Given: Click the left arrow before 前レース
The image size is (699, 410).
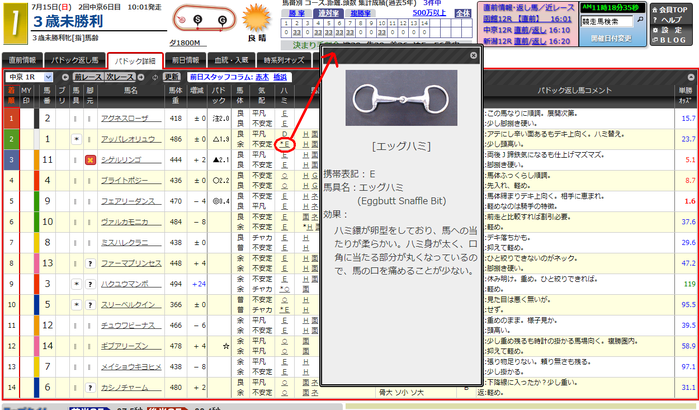Looking at the screenshot, I should [66, 77].
